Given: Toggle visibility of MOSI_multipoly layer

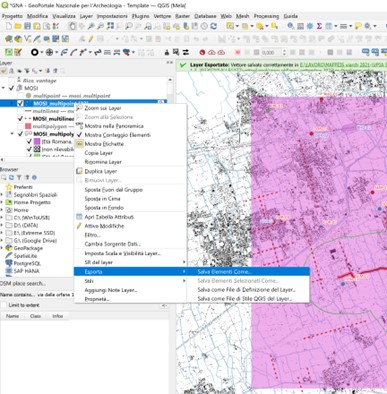Looking at the screenshot, I should pos(20,134).
